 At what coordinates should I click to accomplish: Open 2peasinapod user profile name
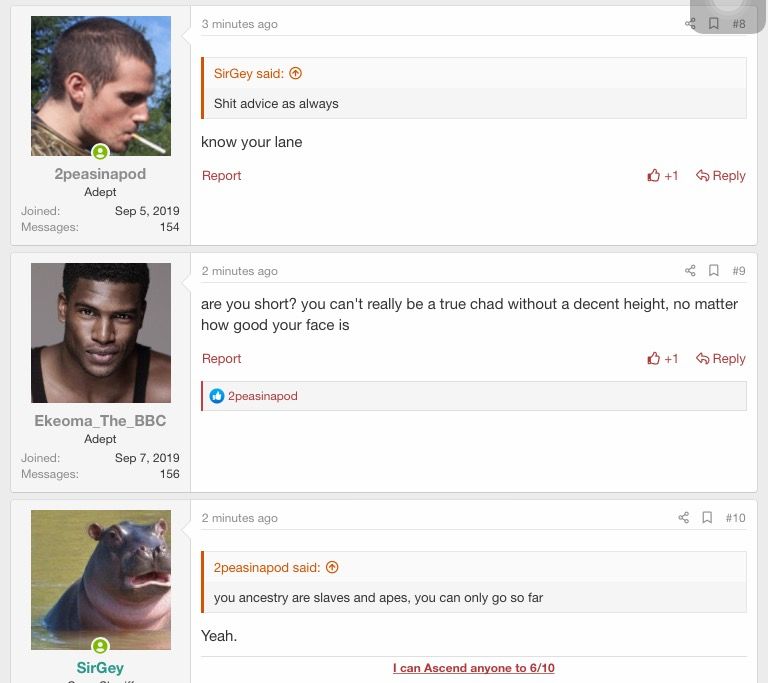(100, 174)
